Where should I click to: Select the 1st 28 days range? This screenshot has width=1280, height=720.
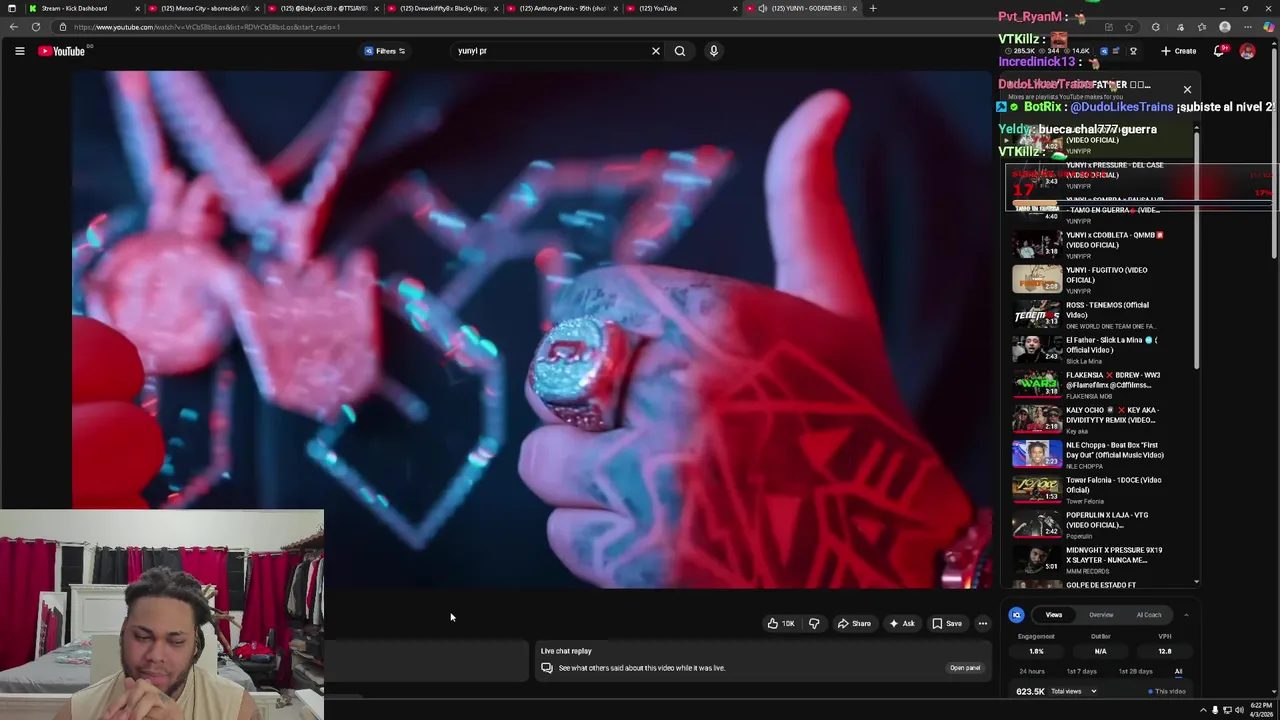1136,671
